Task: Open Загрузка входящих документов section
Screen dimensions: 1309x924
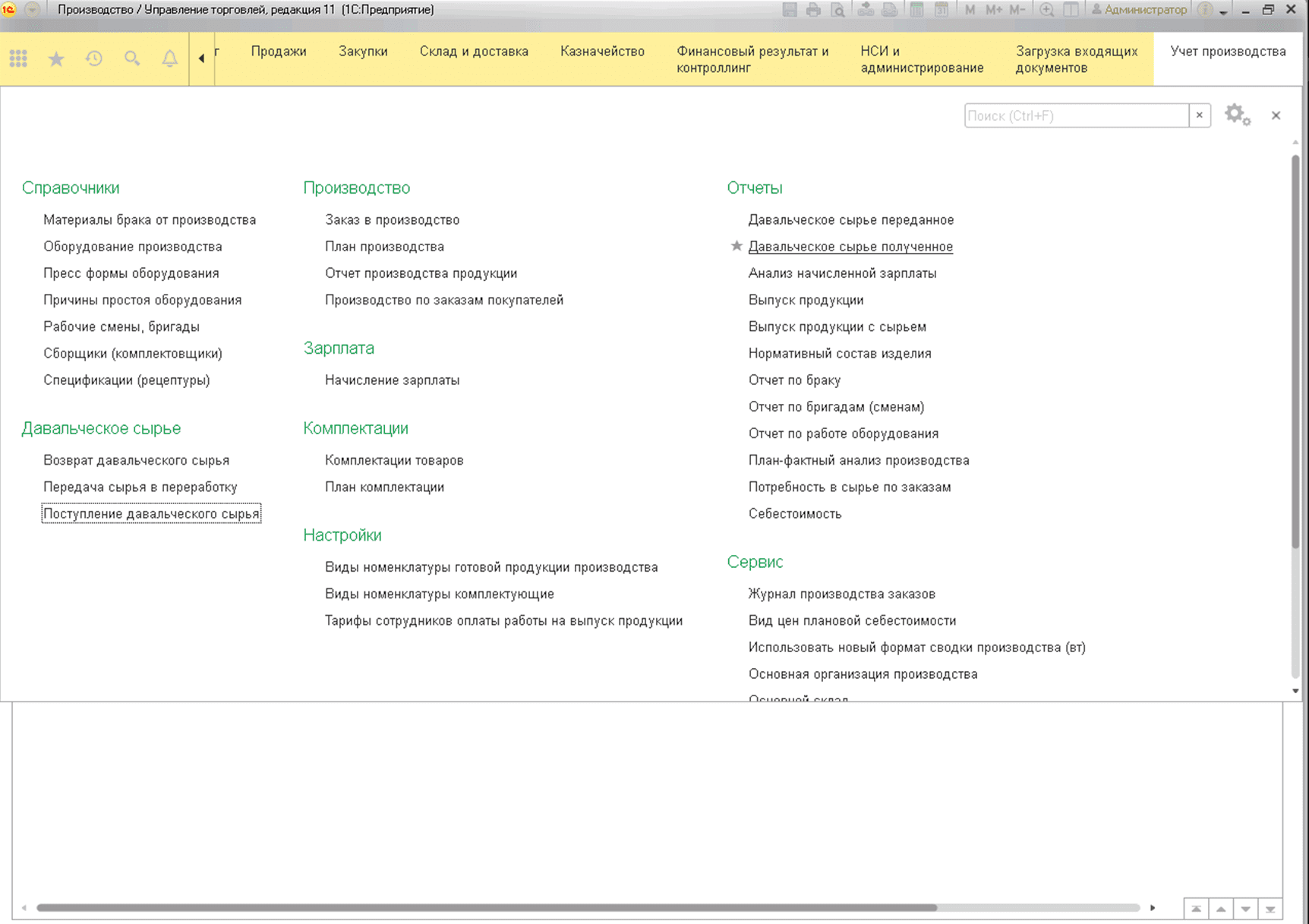Action: point(1077,59)
